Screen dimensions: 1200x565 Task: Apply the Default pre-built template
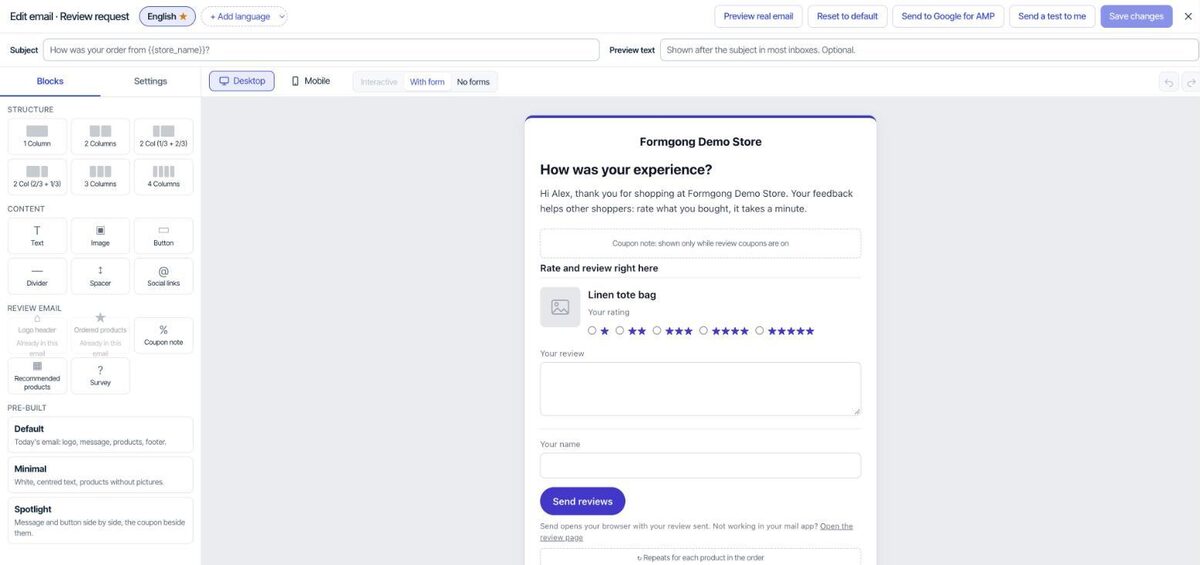tap(100, 435)
